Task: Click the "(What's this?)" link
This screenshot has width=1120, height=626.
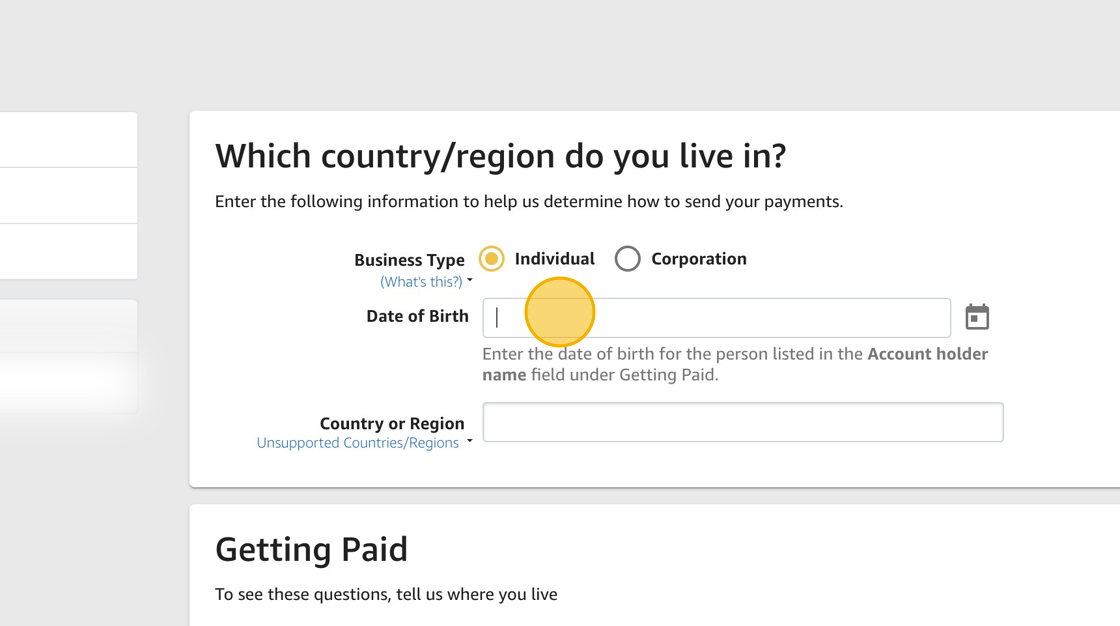Action: pos(421,282)
